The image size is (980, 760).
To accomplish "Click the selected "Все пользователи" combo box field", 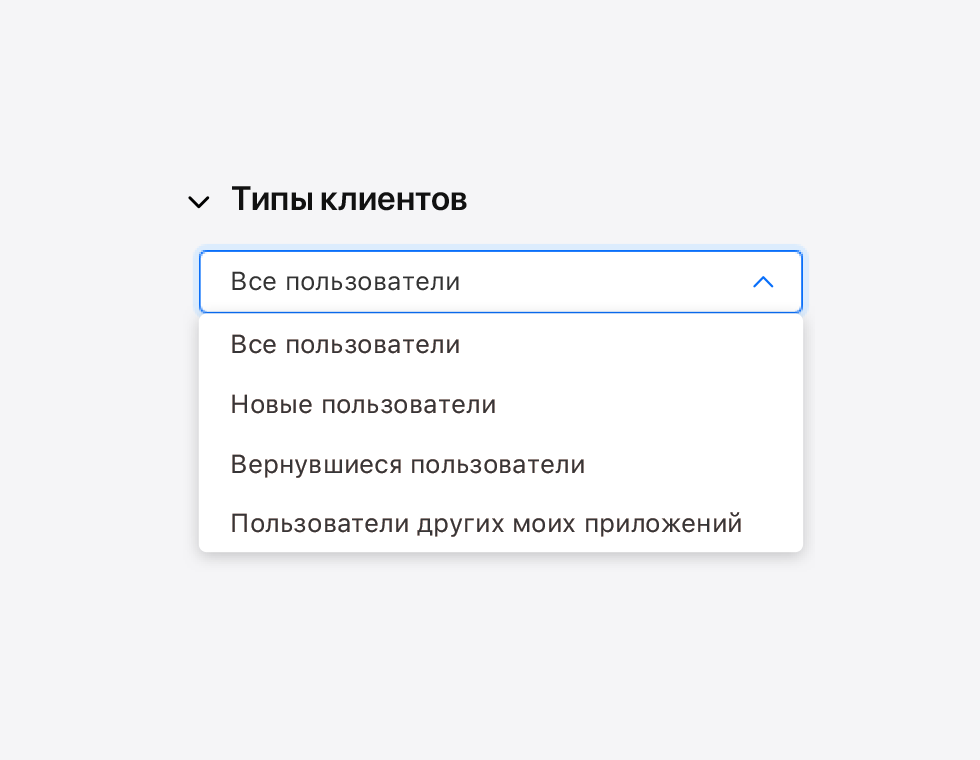I will tap(480, 282).
